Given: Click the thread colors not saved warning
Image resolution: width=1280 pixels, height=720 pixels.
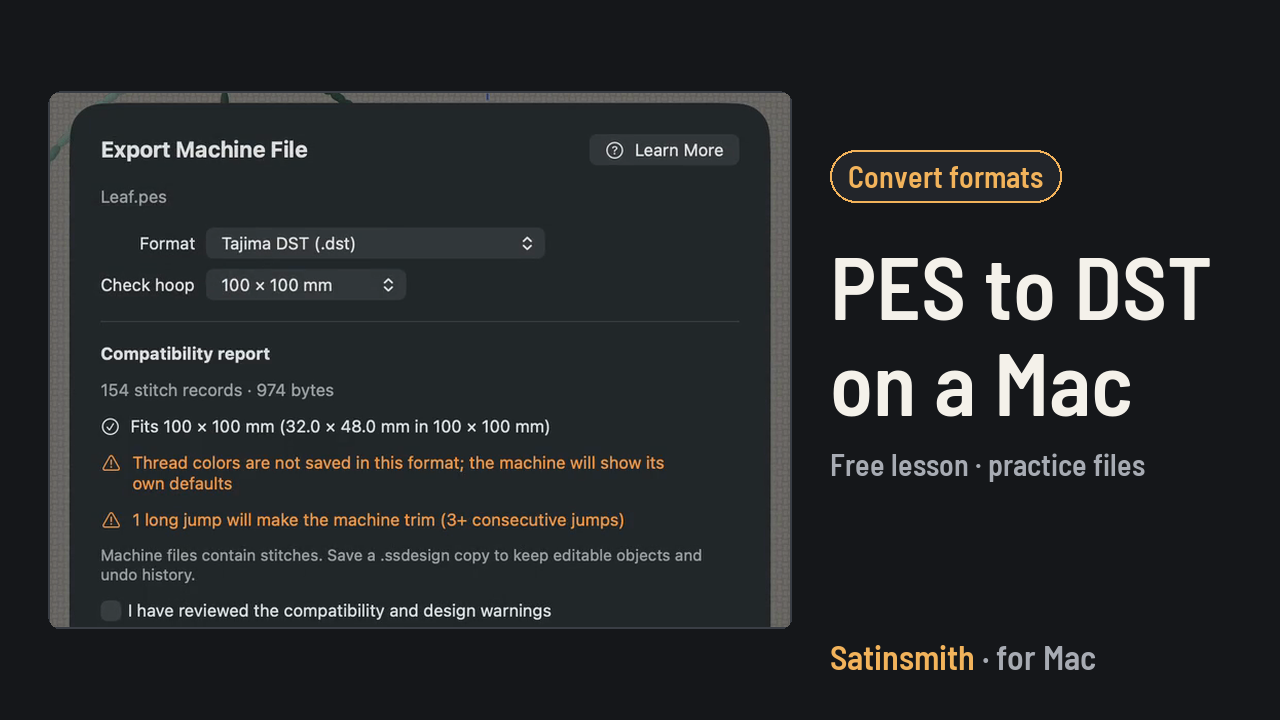Looking at the screenshot, I should [x=398, y=473].
